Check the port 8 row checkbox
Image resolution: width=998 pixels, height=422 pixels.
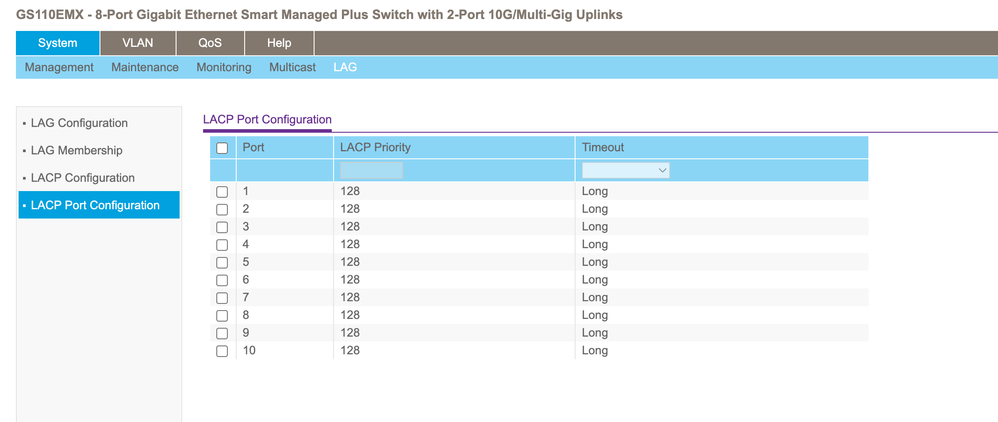(x=222, y=315)
